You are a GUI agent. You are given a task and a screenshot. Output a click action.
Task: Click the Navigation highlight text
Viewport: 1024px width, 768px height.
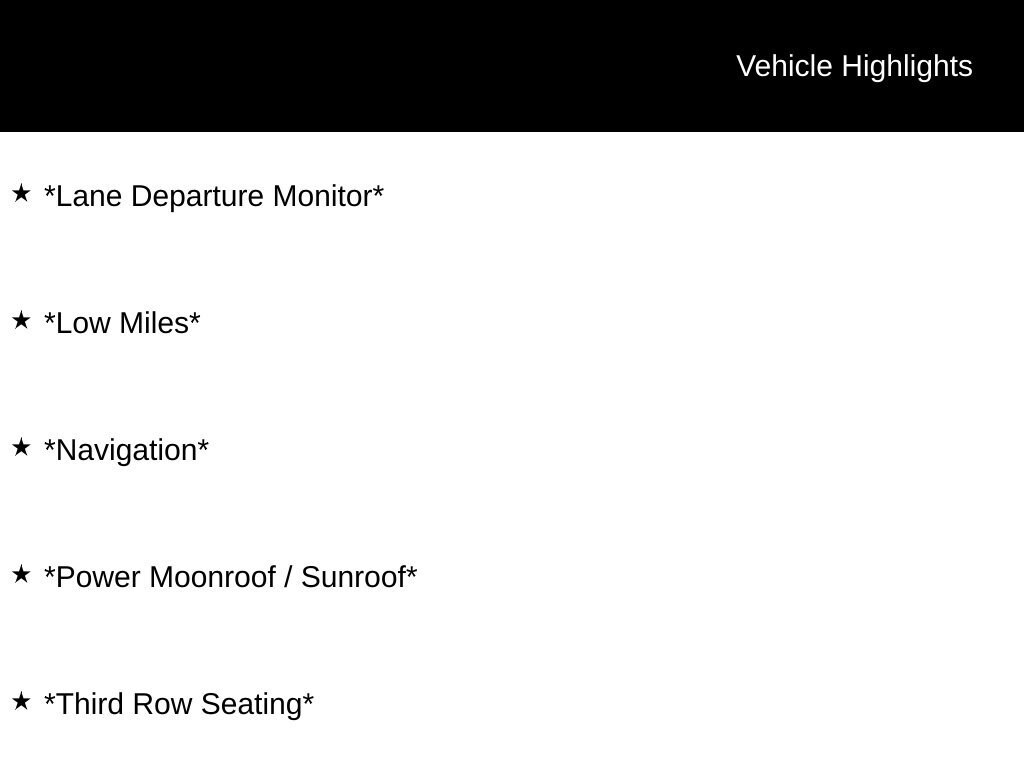click(126, 451)
